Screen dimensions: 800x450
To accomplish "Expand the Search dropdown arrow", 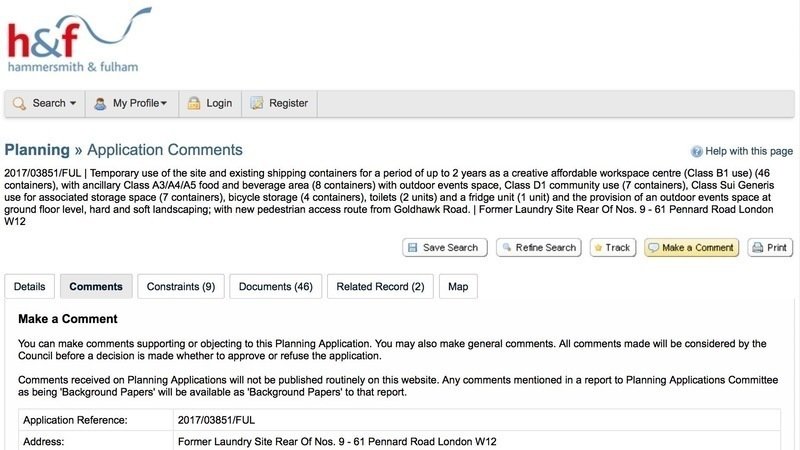I will (73, 103).
